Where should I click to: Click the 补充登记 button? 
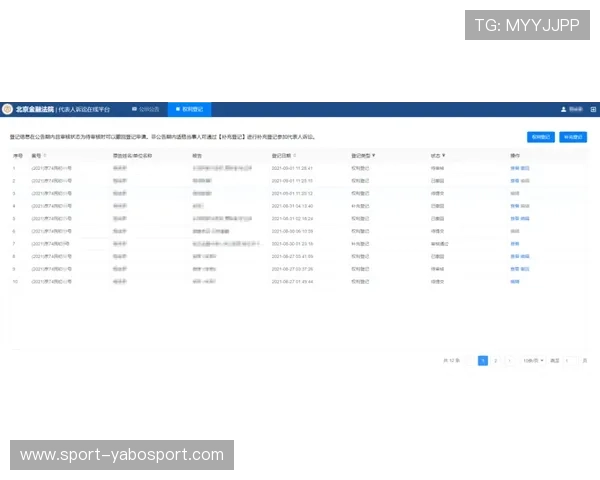pyautogui.click(x=573, y=136)
